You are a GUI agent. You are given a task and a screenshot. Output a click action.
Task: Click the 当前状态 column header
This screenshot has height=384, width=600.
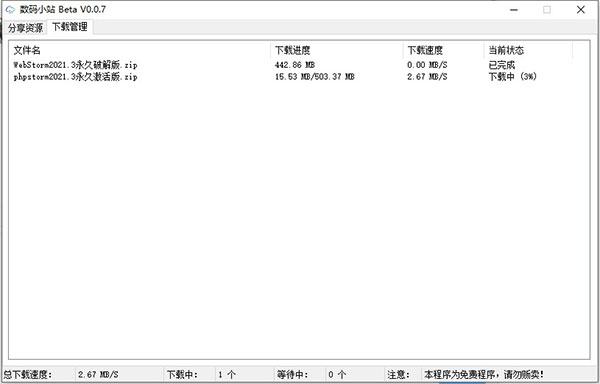pyautogui.click(x=528, y=50)
